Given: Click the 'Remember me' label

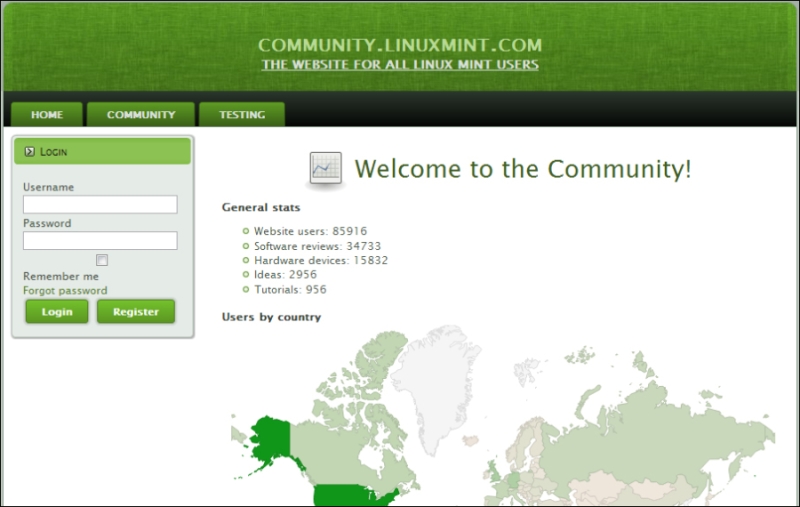Looking at the screenshot, I should pos(61,276).
